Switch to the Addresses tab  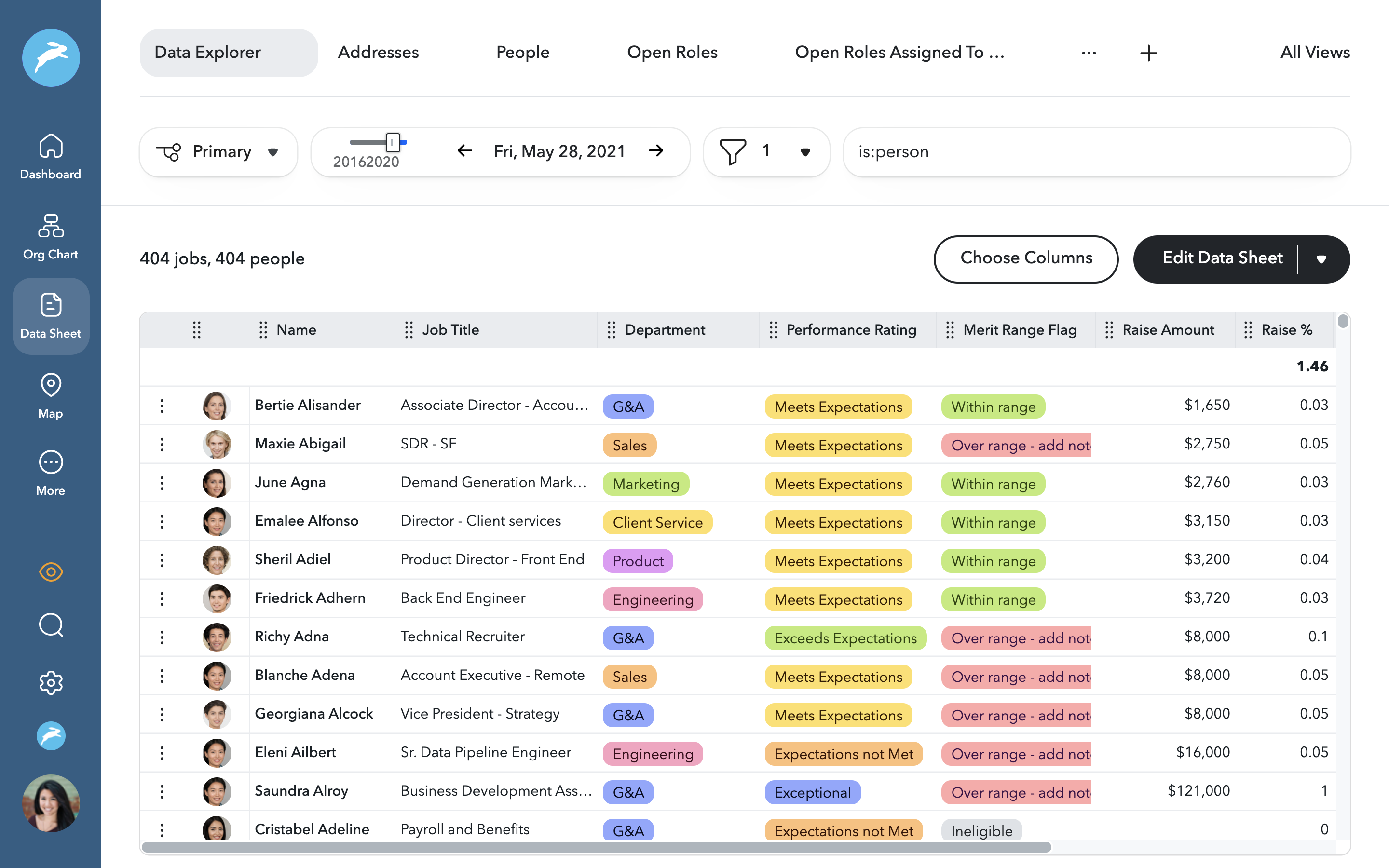[x=378, y=52]
